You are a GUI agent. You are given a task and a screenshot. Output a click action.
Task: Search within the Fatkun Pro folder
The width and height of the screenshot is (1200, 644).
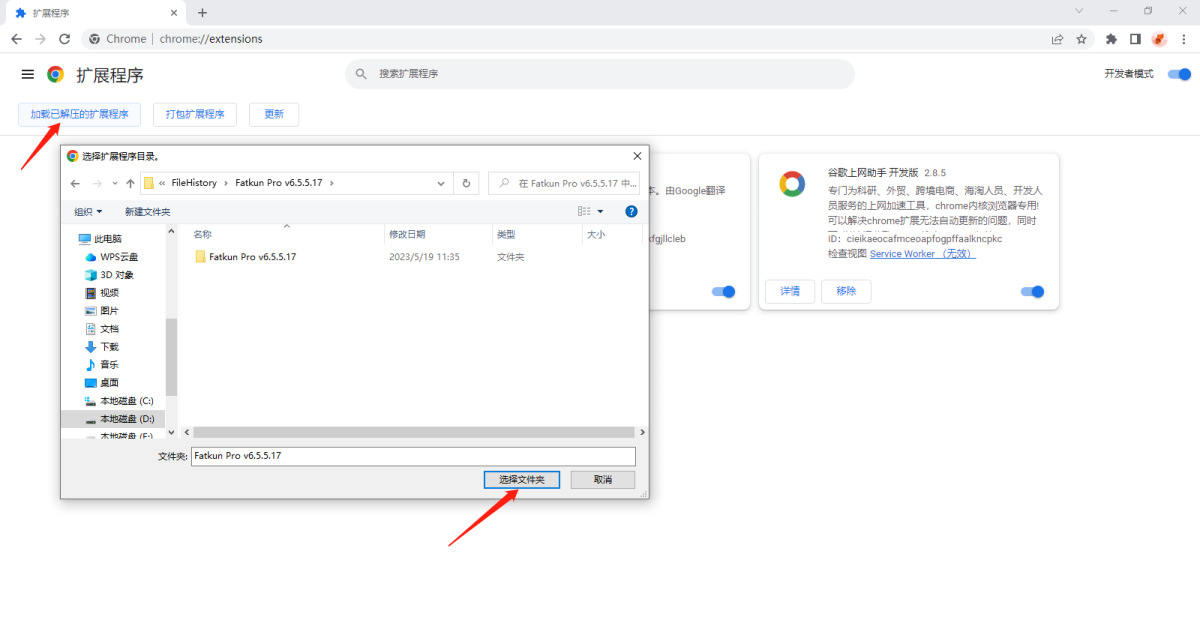click(x=565, y=183)
